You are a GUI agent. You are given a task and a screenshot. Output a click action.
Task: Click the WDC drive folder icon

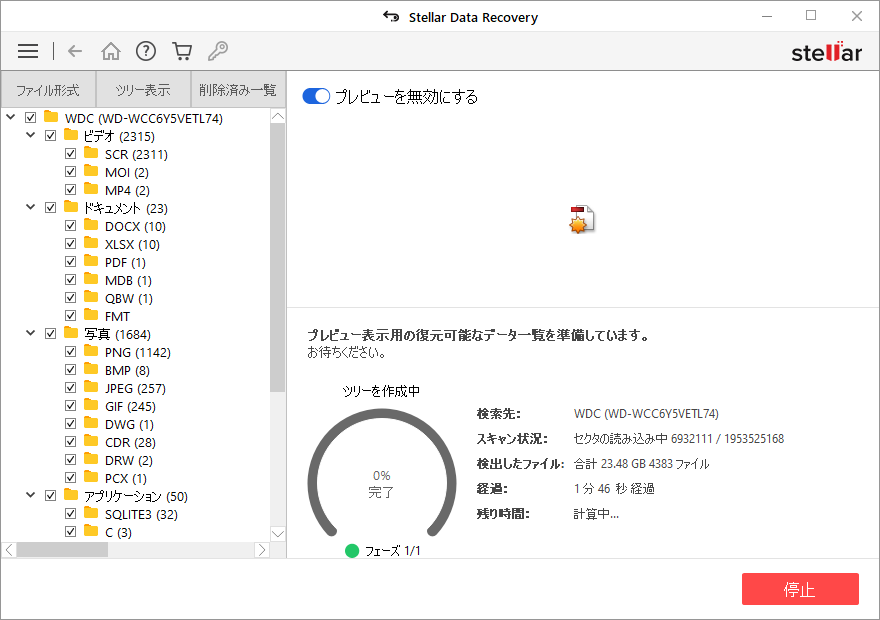[x=51, y=117]
